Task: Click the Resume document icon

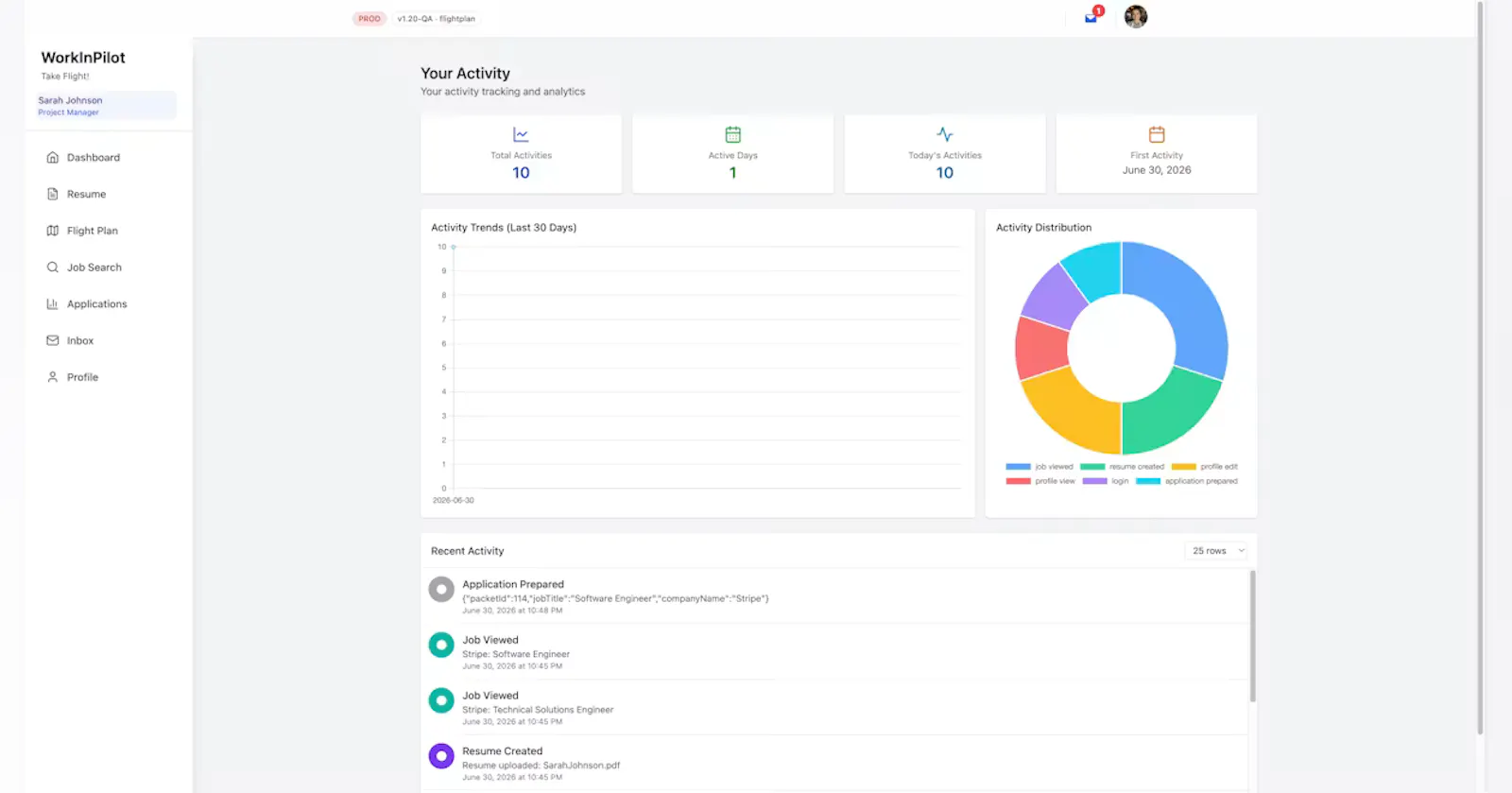Action: [53, 194]
